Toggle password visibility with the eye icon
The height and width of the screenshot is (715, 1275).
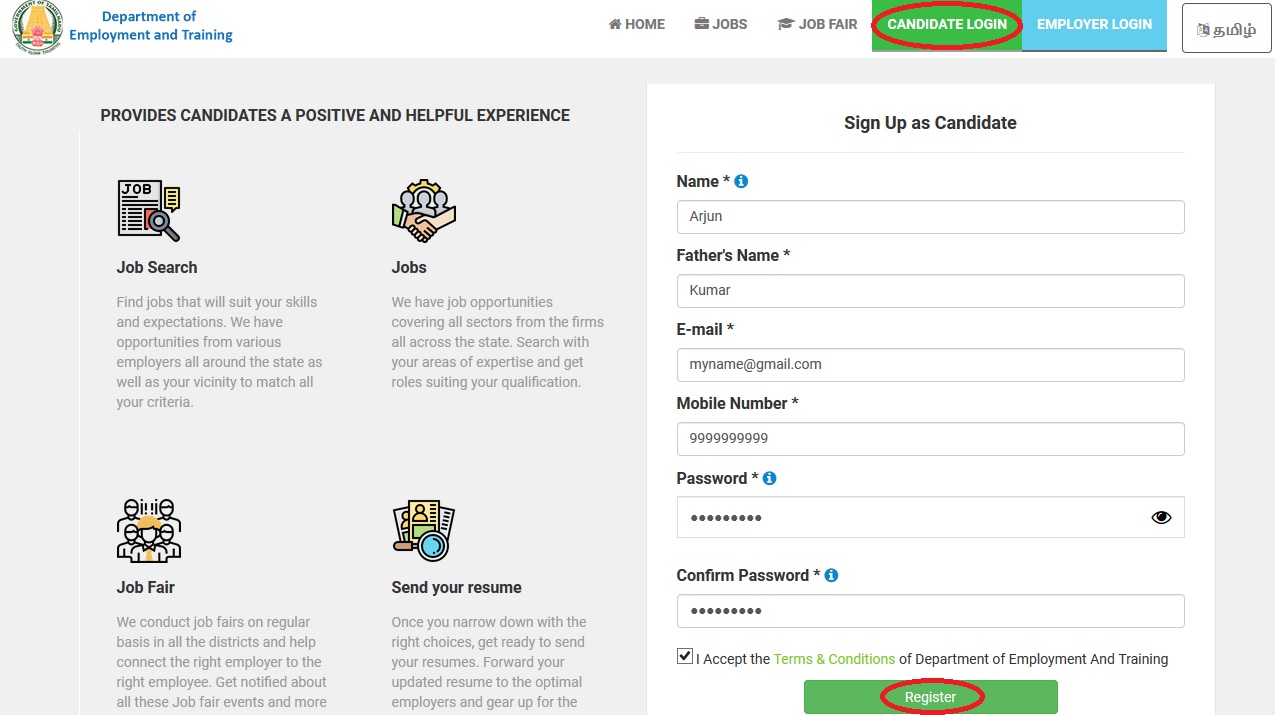click(x=1161, y=517)
